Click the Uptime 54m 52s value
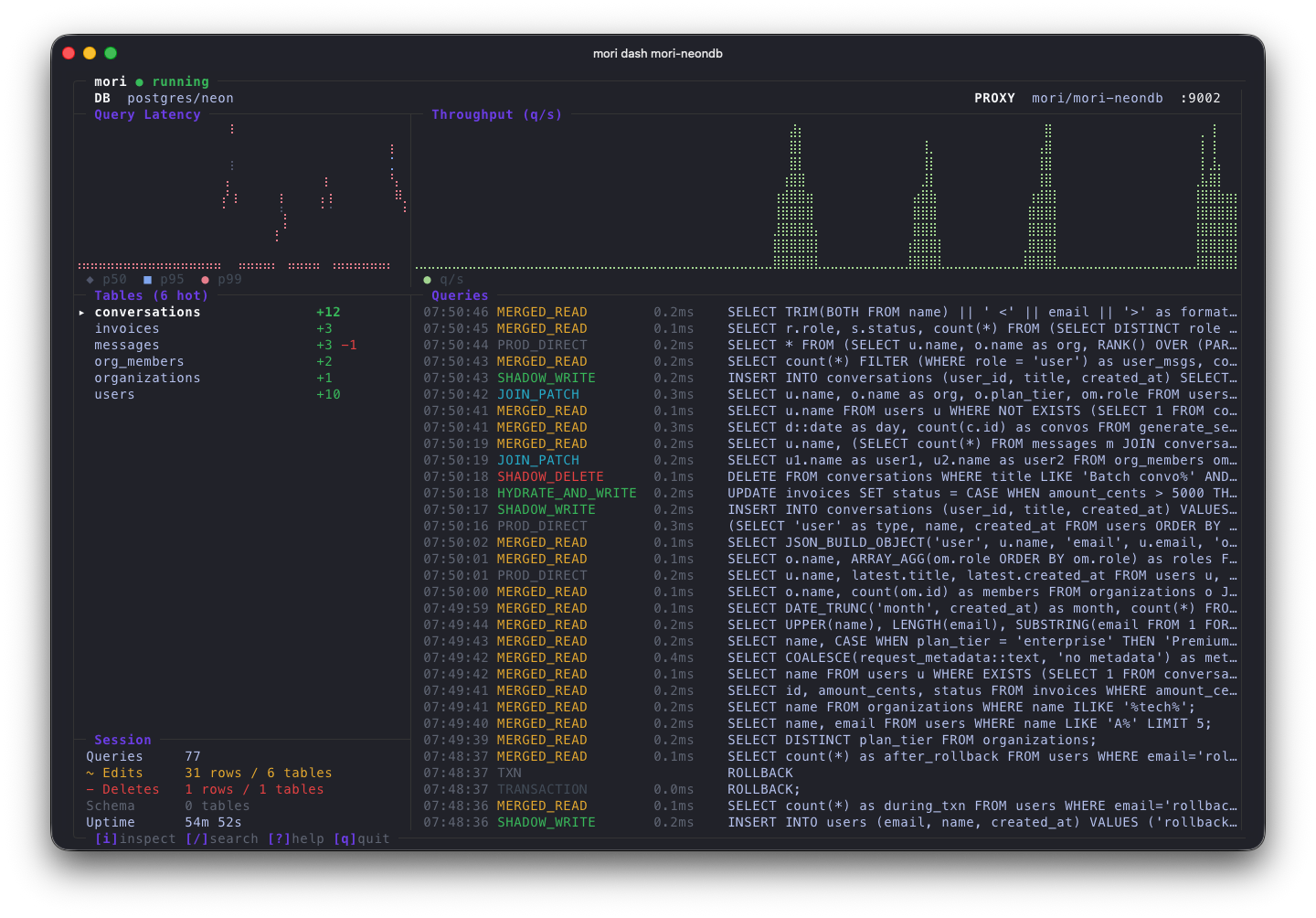Viewport: 1316px width, 918px height. click(x=213, y=823)
